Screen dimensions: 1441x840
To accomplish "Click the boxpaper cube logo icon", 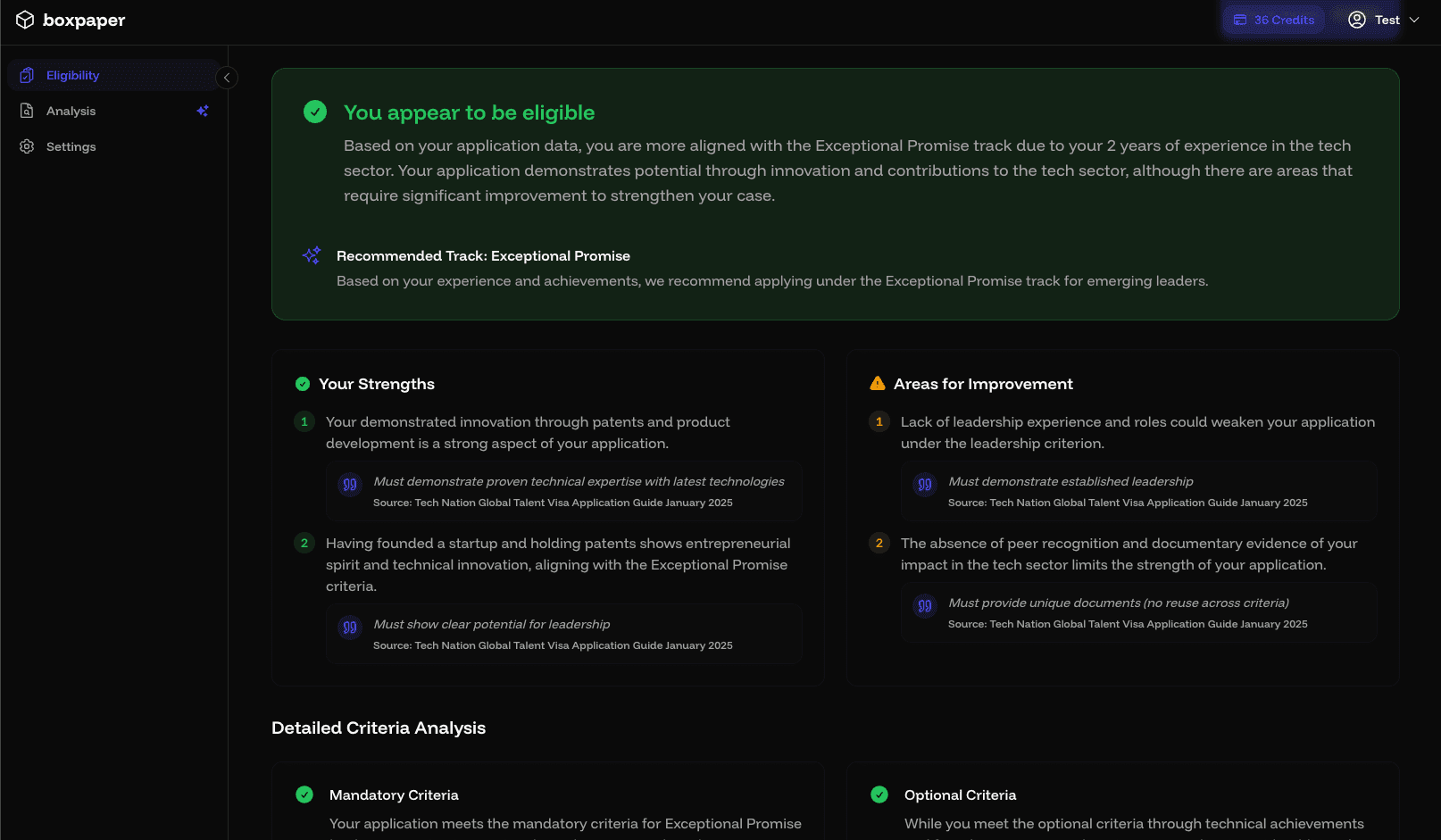I will pyautogui.click(x=25, y=20).
